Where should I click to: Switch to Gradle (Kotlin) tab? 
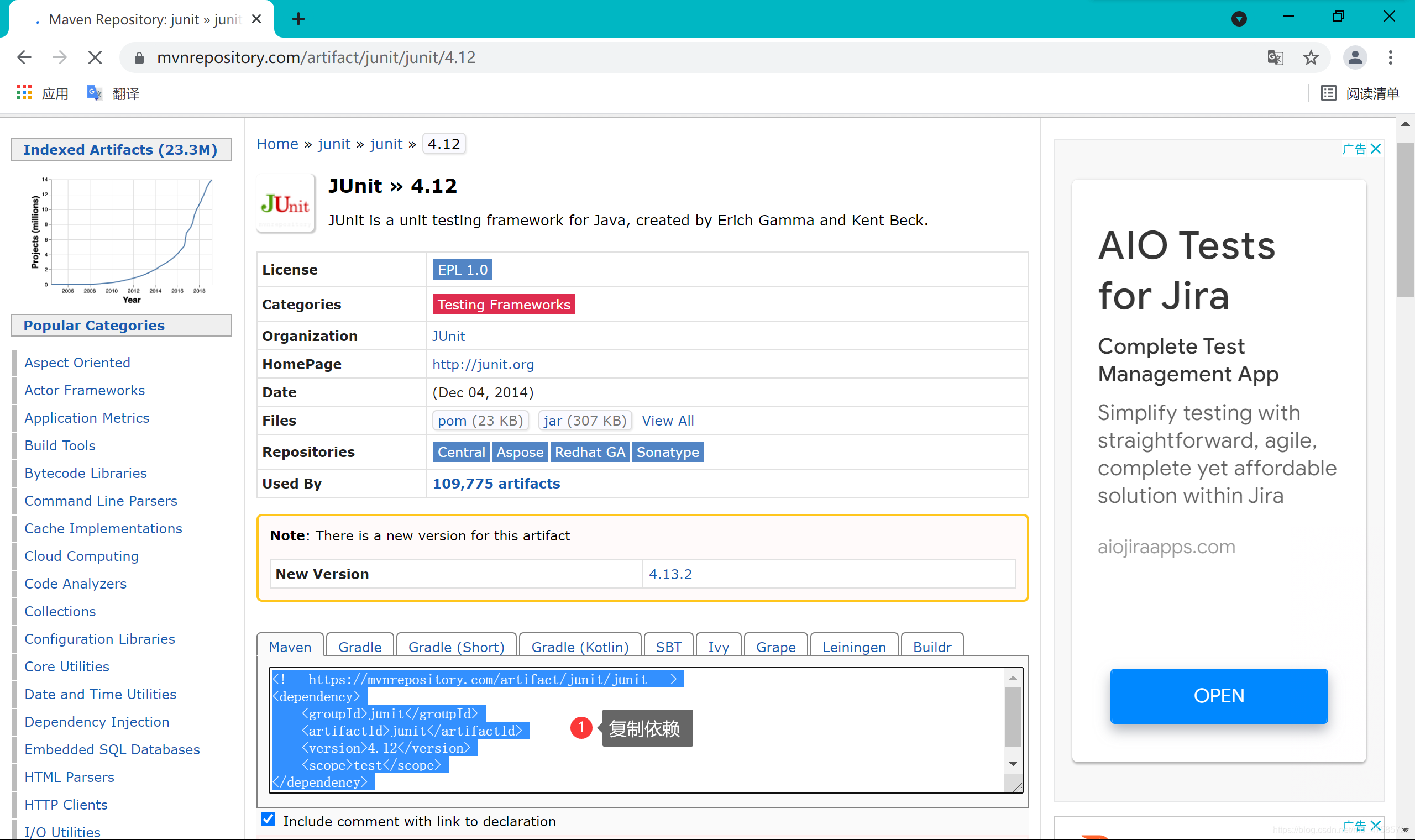point(580,647)
